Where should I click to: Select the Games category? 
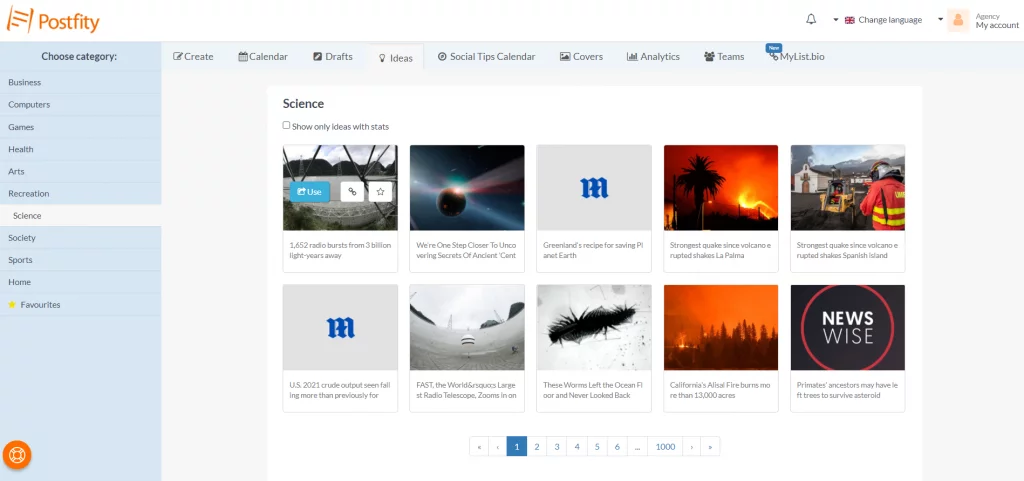(x=80, y=127)
